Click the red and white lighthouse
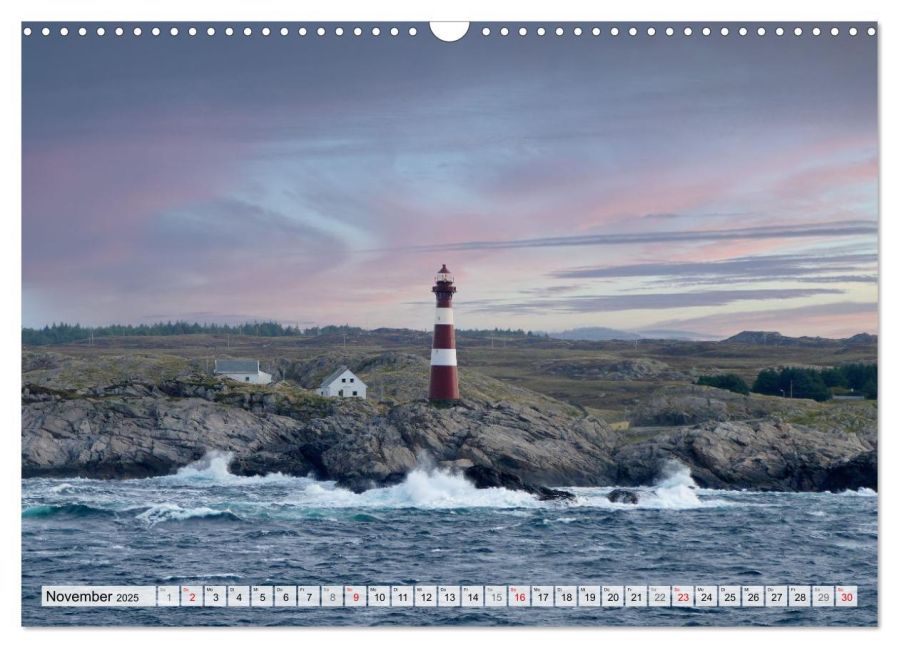Screen dimensions: 899x648 444,335
